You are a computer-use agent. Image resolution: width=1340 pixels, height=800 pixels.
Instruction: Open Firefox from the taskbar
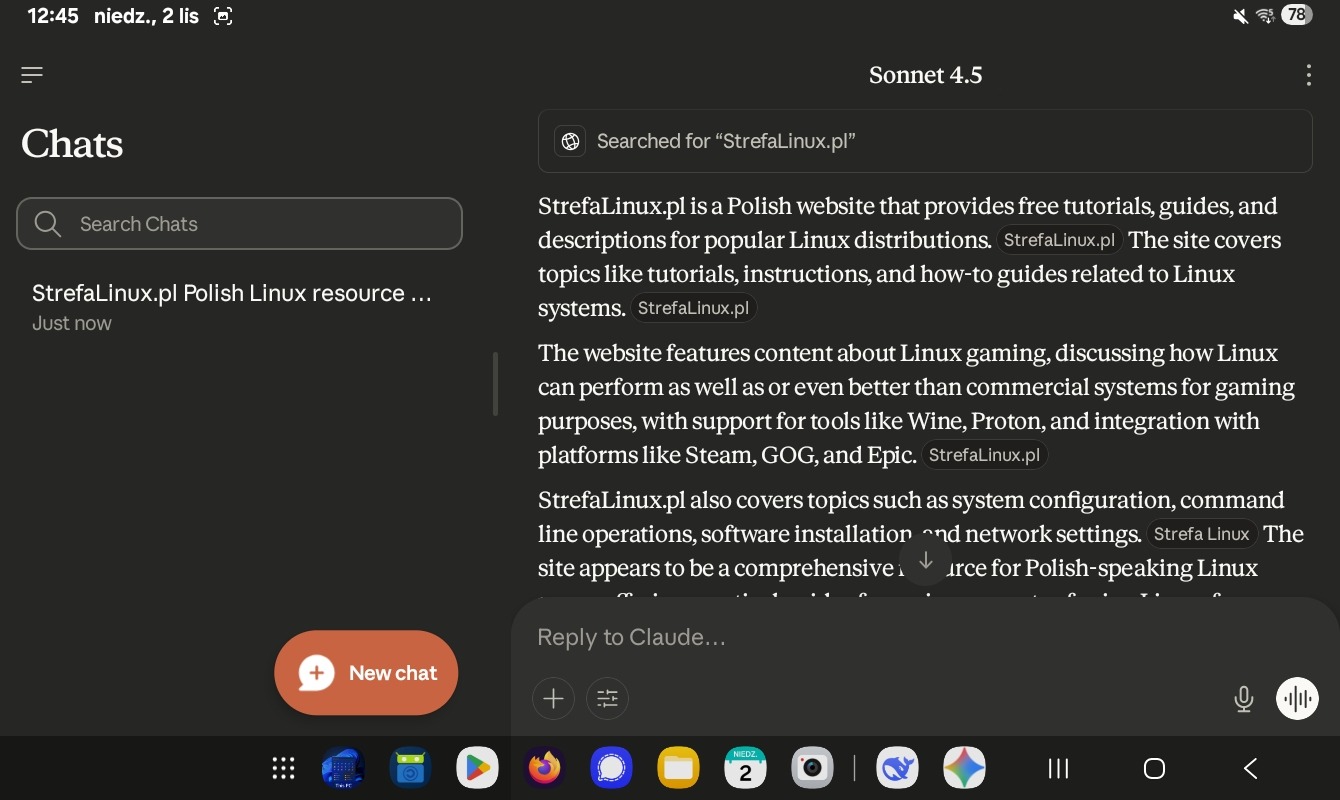pos(545,768)
